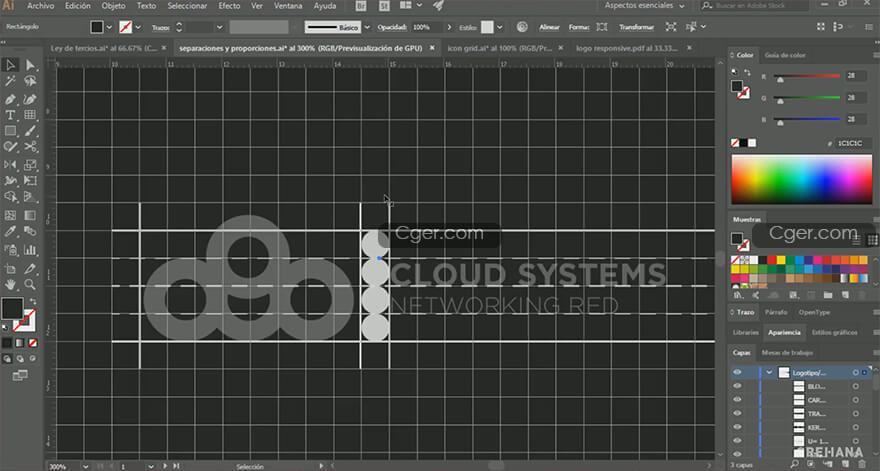Collapse the Logotipo layer tree
Image resolution: width=880 pixels, height=471 pixels.
pyautogui.click(x=769, y=373)
